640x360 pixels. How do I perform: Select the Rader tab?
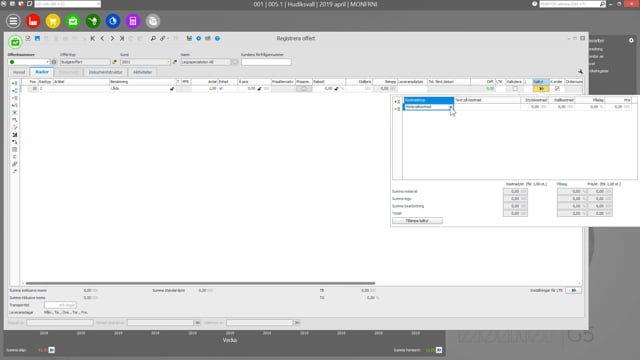(42, 72)
